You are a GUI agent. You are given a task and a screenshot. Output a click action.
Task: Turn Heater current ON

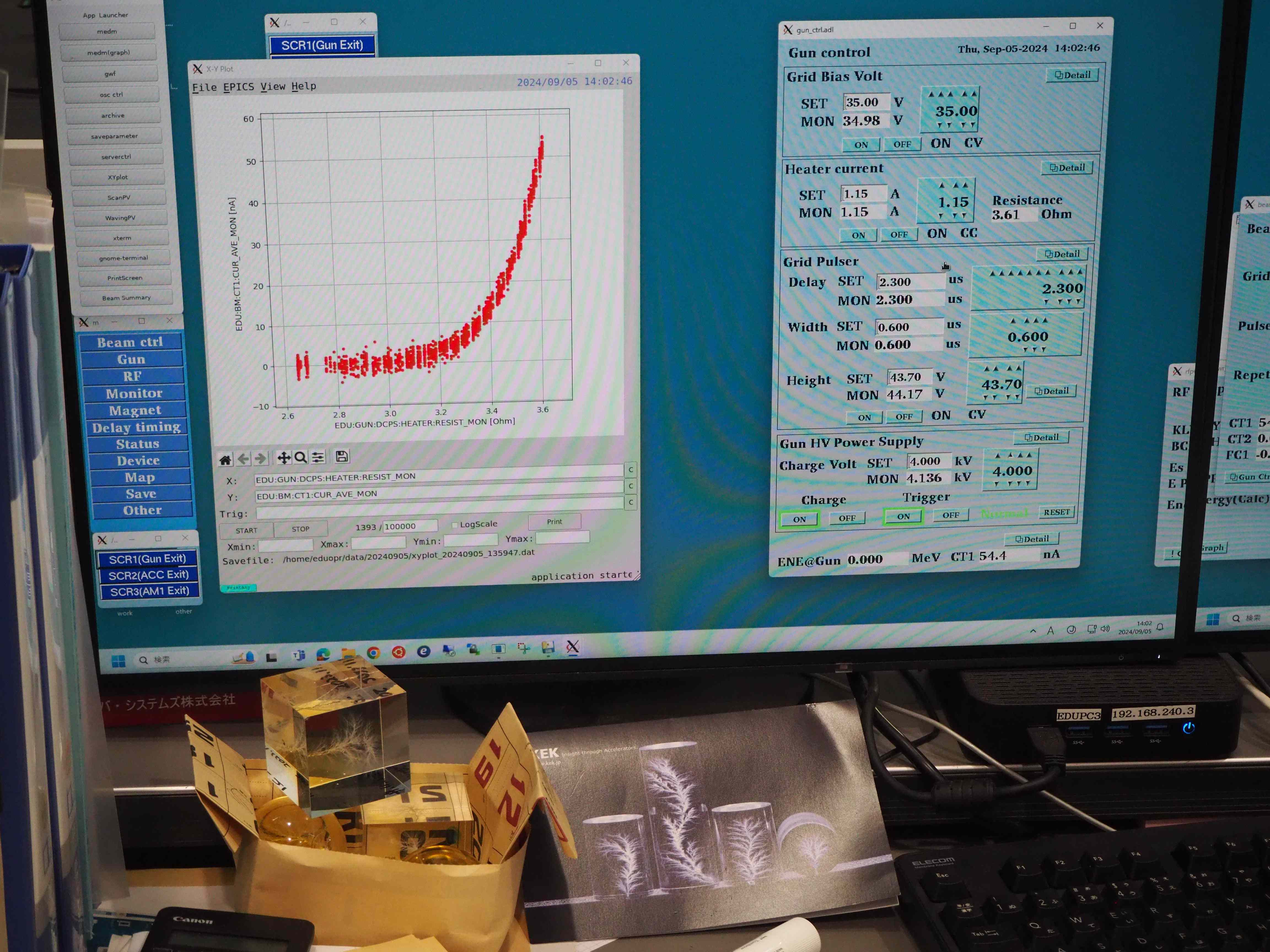858,235
